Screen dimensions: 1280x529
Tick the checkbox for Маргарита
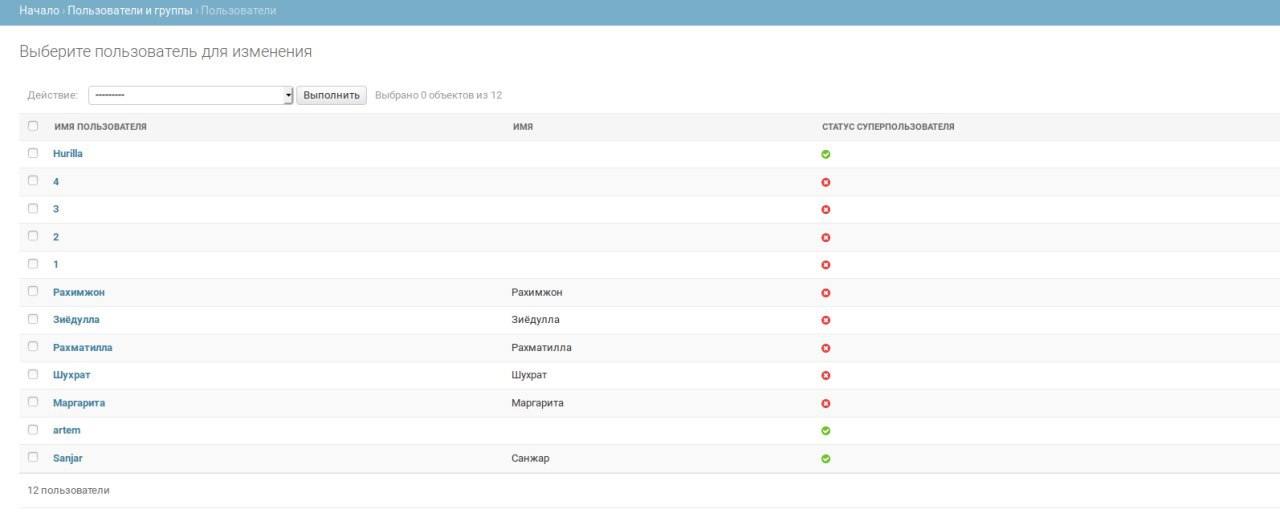pos(33,402)
